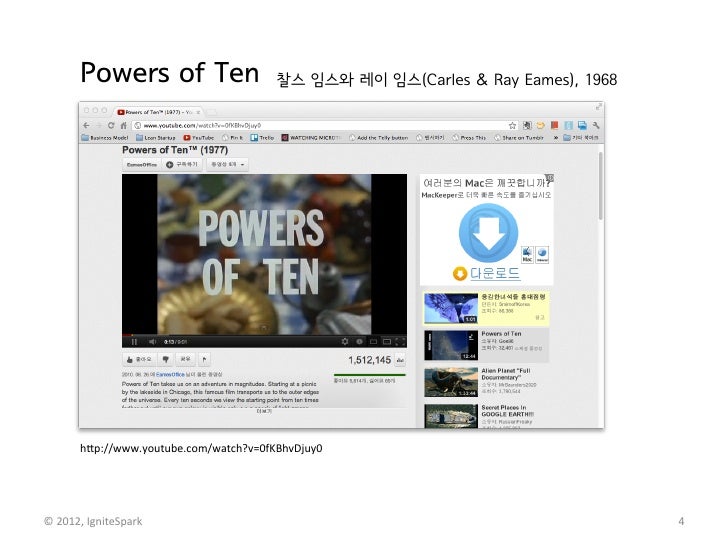Viewport: 728px width, 546px height.
Task: Click the 공유 share button
Action: coord(185,359)
